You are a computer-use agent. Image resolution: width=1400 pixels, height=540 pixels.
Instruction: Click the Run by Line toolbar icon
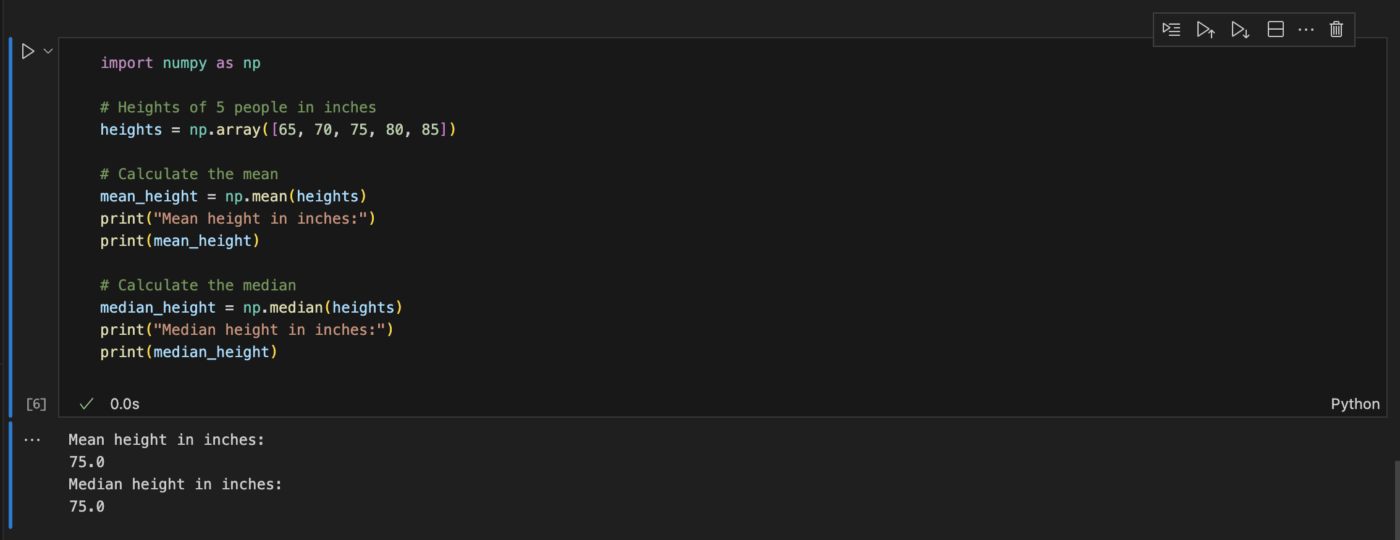tap(1171, 30)
